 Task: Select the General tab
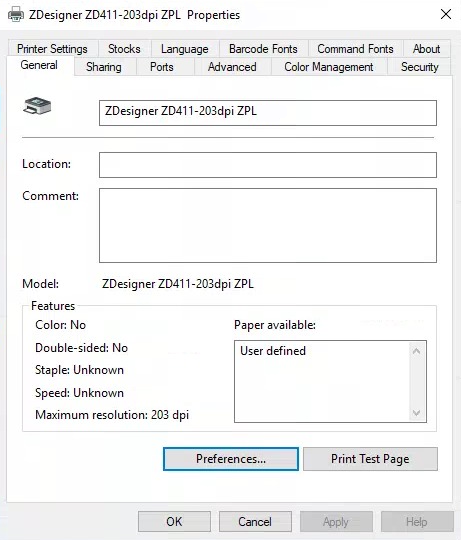pyautogui.click(x=39, y=65)
